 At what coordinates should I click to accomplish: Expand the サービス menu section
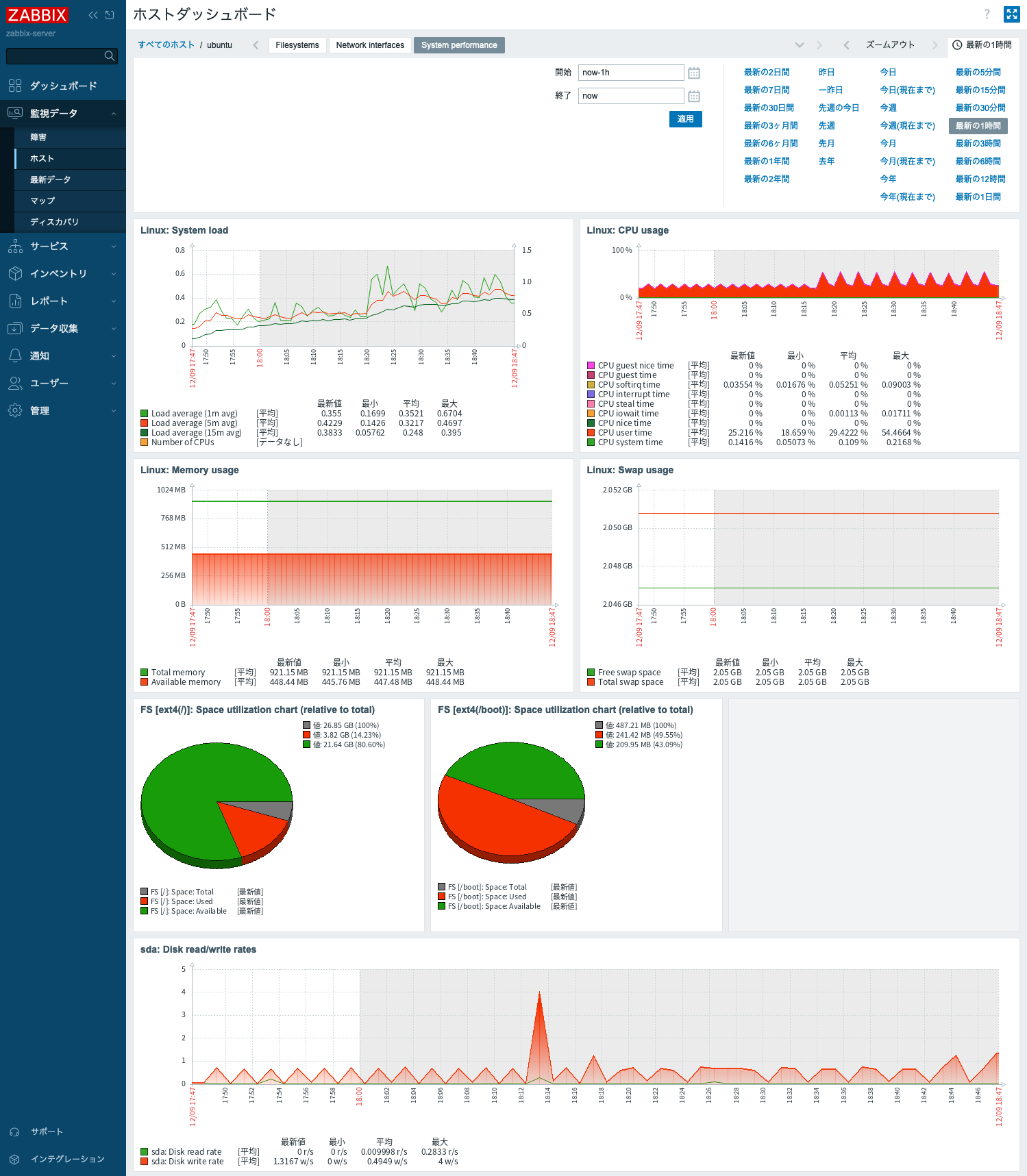(63, 247)
